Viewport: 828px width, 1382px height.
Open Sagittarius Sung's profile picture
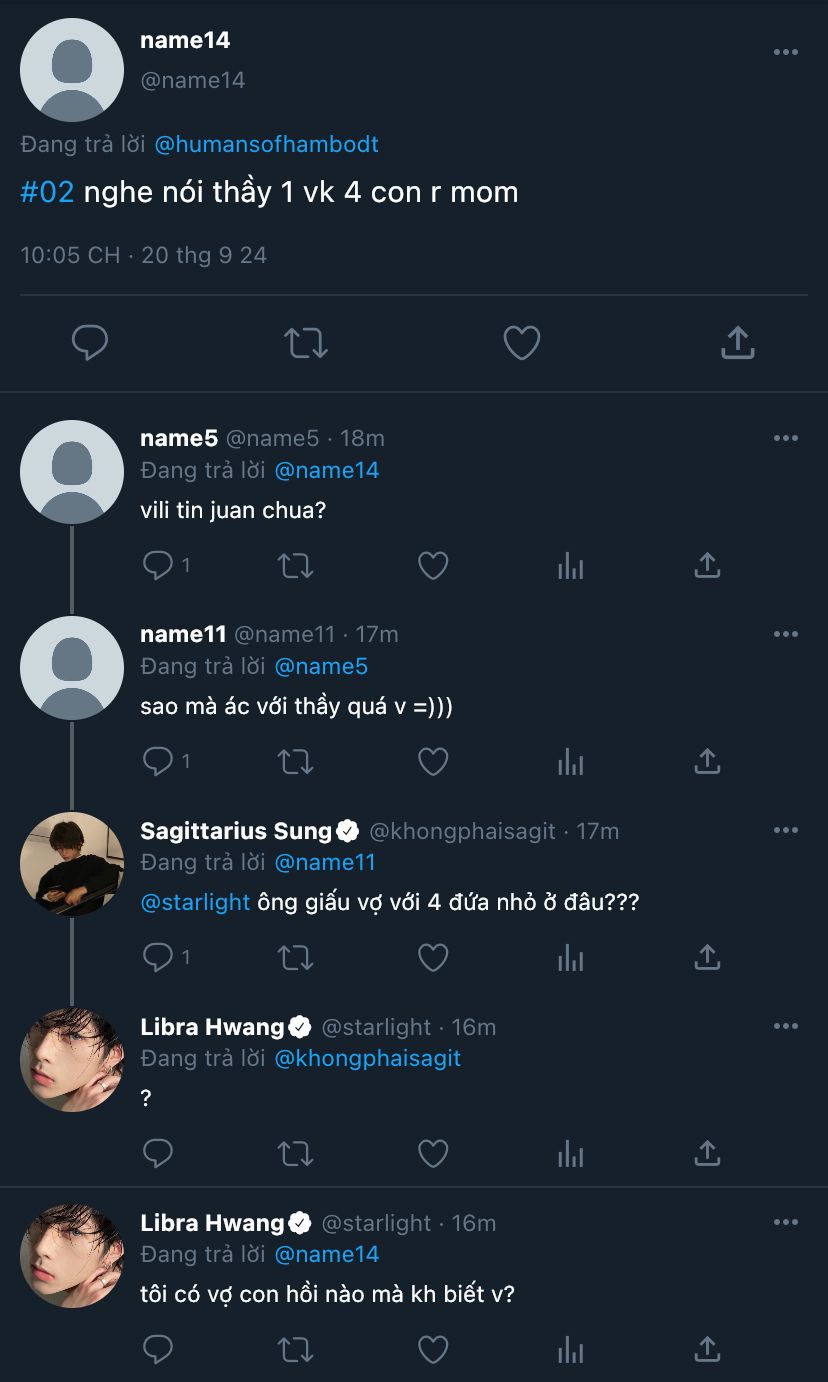click(72, 864)
